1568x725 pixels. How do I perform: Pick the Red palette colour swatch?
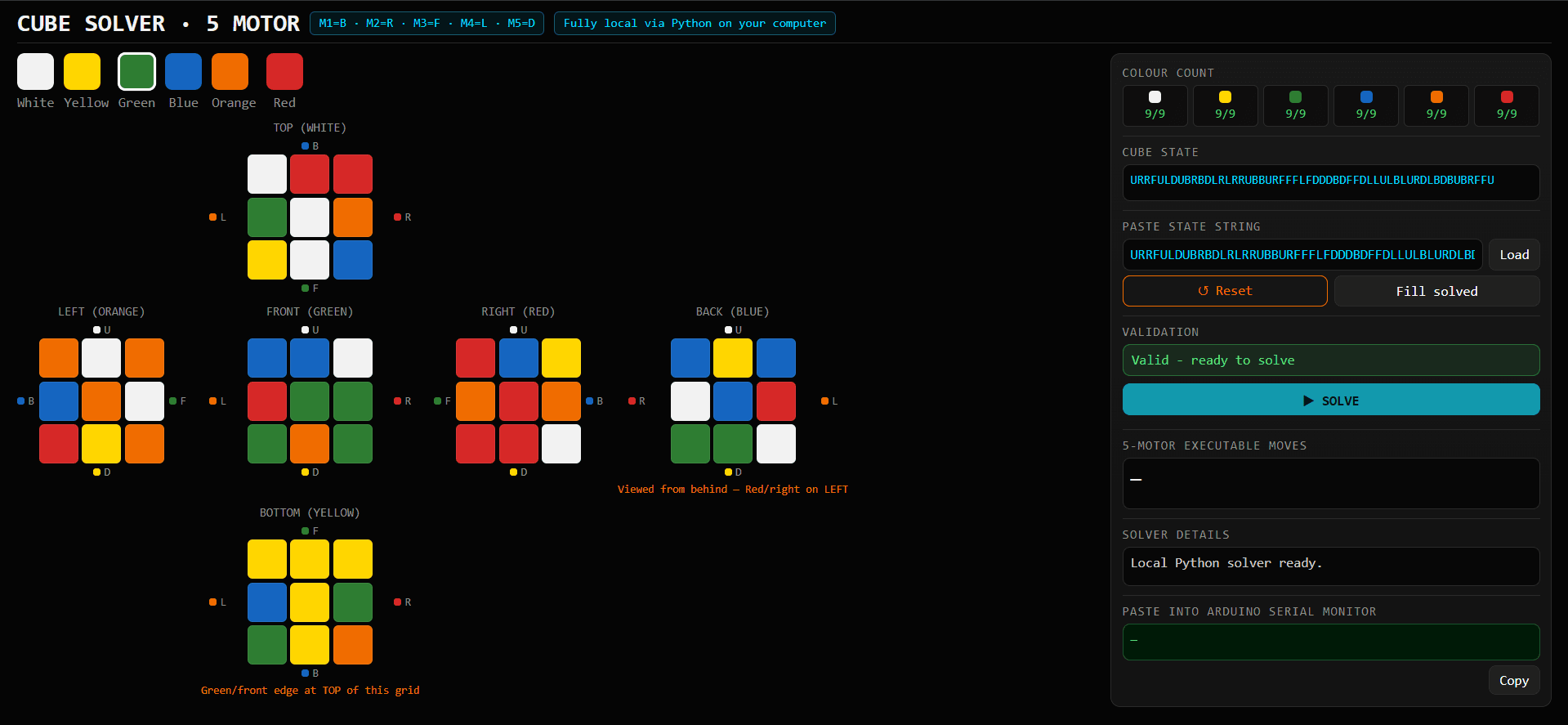point(284,71)
